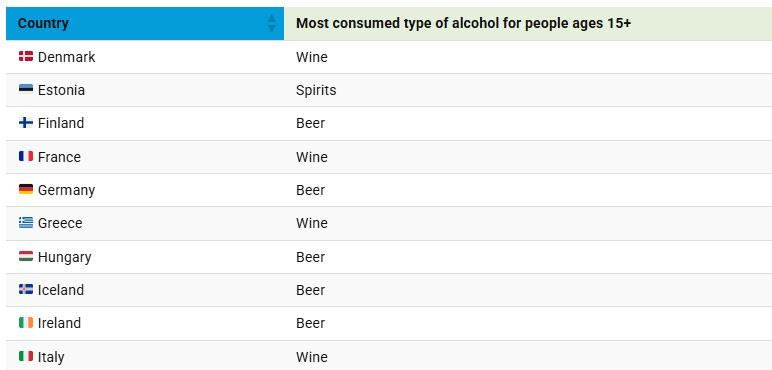Click the France flag icon

26,156
